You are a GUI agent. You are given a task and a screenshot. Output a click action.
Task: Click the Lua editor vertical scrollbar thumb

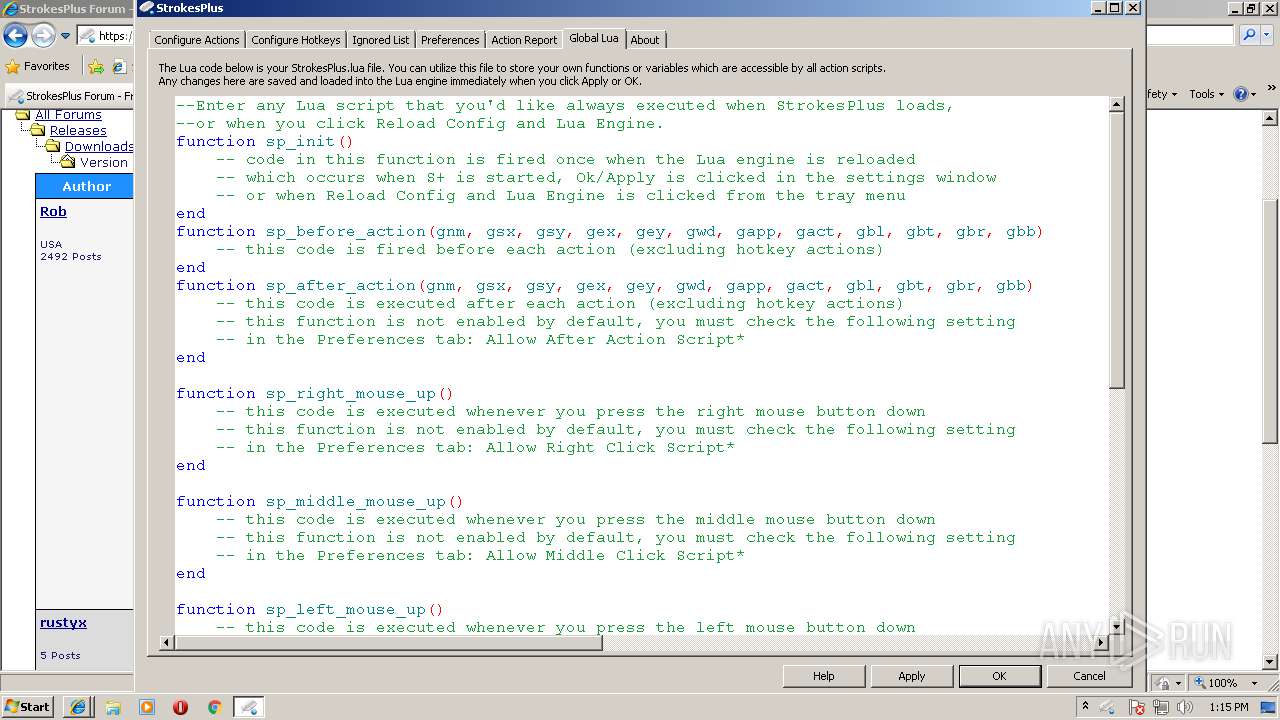pos(1117,250)
